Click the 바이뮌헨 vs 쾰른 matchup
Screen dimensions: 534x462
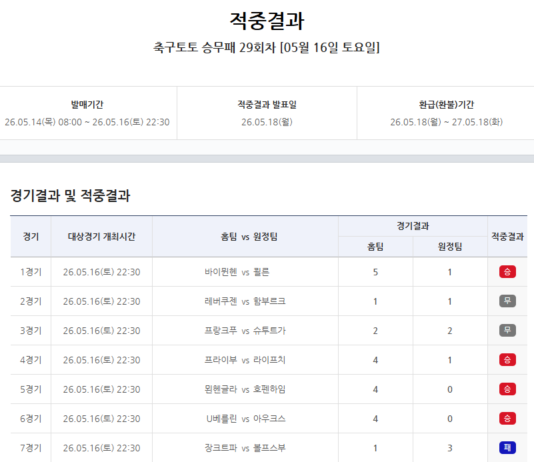(237, 272)
